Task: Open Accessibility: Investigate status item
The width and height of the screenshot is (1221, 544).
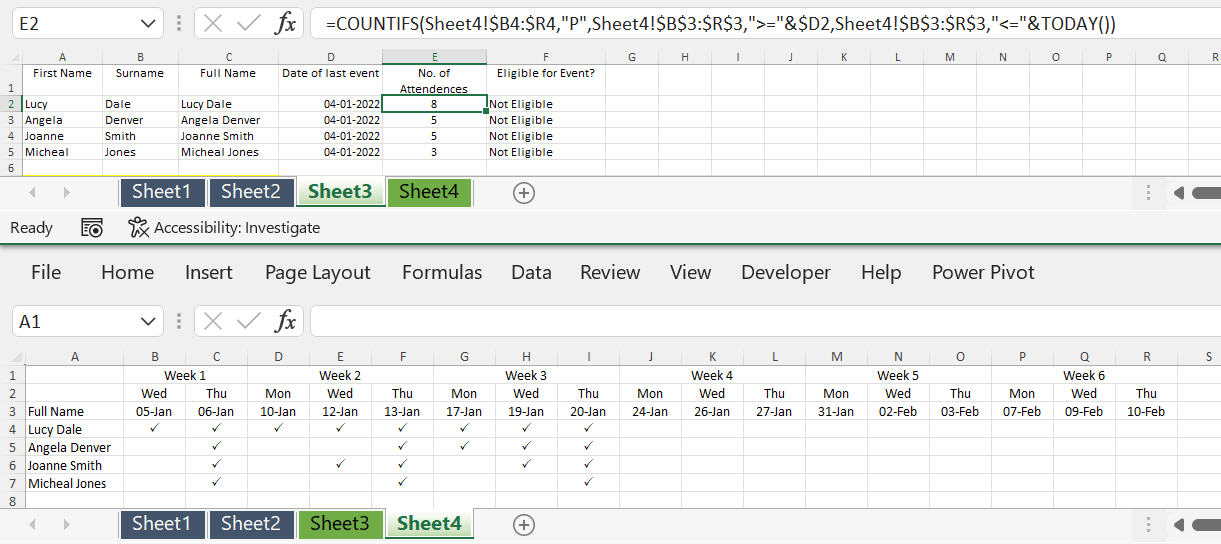Action: coord(225,228)
